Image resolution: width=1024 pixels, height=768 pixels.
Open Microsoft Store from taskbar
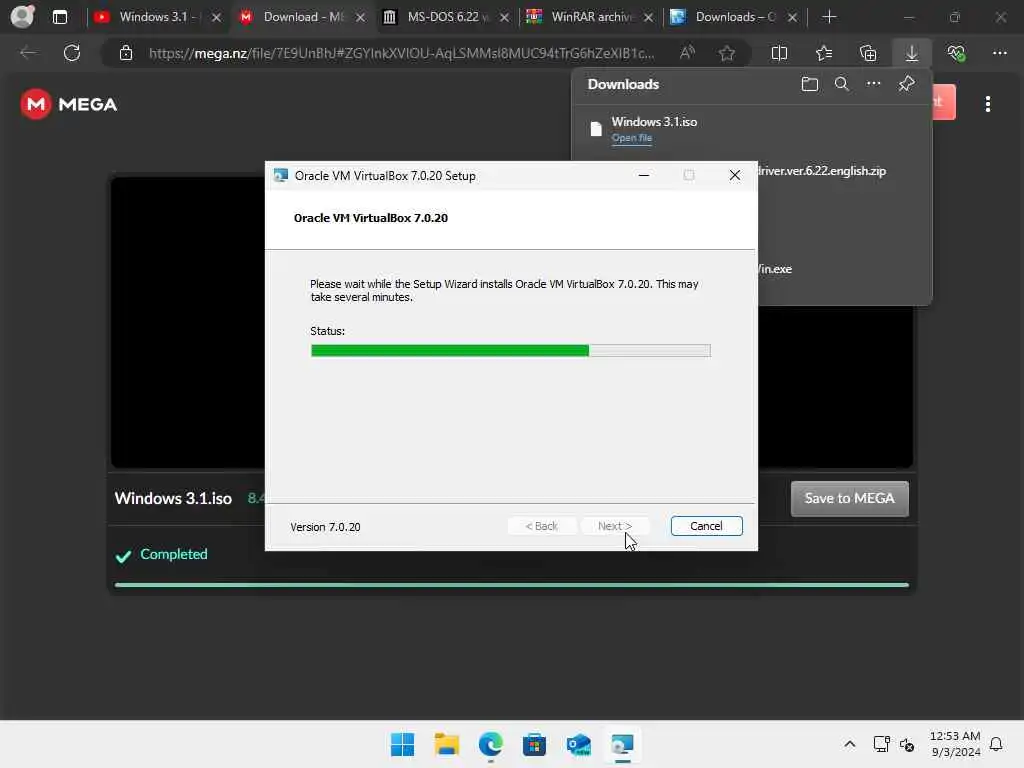coord(534,744)
